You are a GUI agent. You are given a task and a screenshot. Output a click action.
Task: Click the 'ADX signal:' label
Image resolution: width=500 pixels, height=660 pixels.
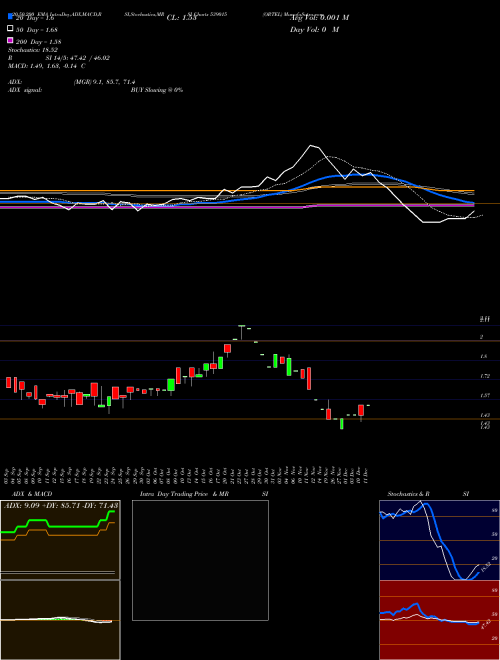click(x=25, y=90)
